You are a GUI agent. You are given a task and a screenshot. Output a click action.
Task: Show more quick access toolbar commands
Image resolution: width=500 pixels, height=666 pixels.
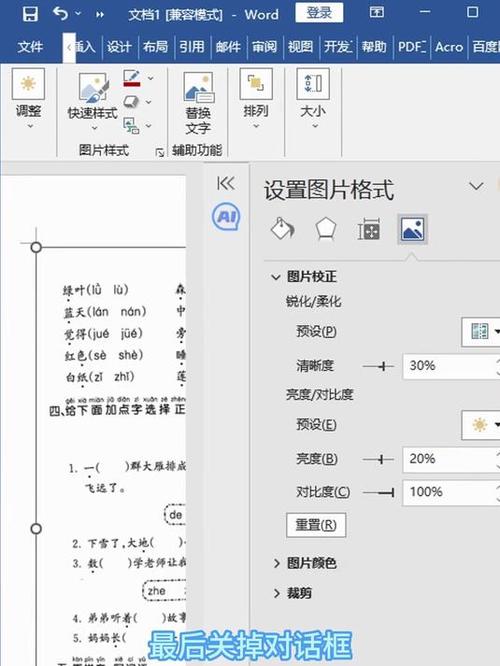(100, 15)
